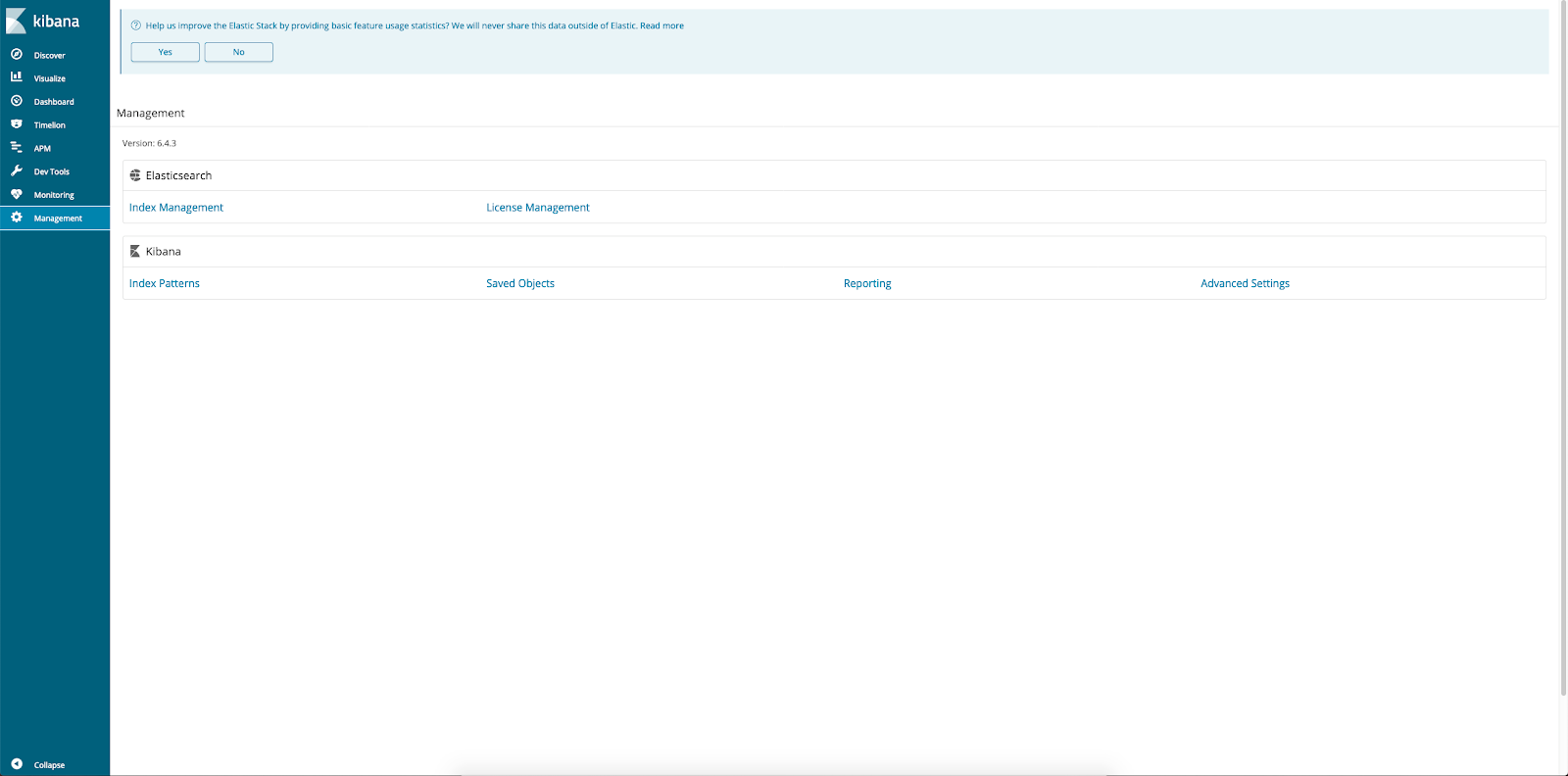The width and height of the screenshot is (1568, 776).
Task: Click the Kibana section icon
Action: (135, 252)
